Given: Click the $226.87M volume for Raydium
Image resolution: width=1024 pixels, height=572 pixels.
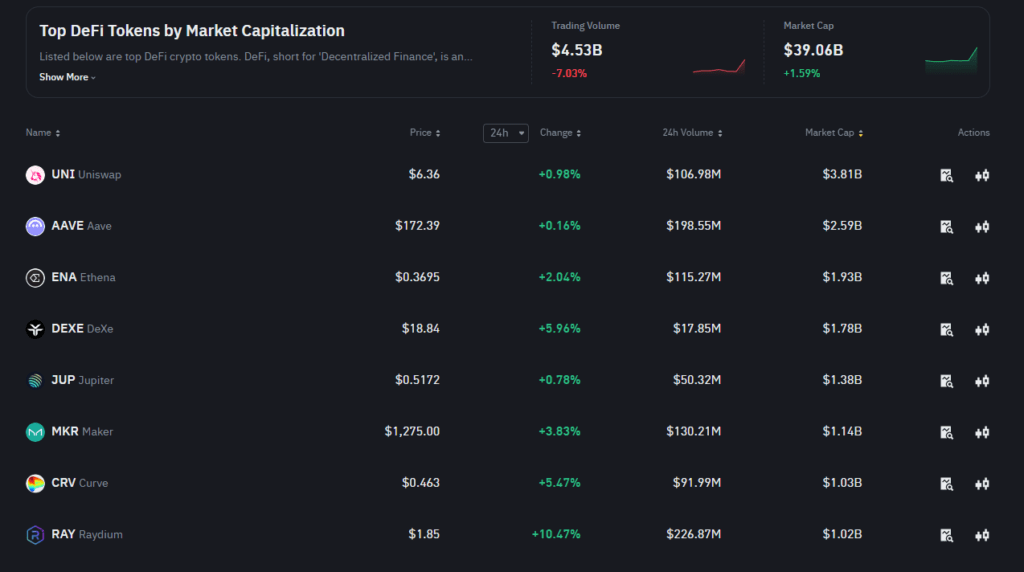Looking at the screenshot, I should click(x=694, y=534).
